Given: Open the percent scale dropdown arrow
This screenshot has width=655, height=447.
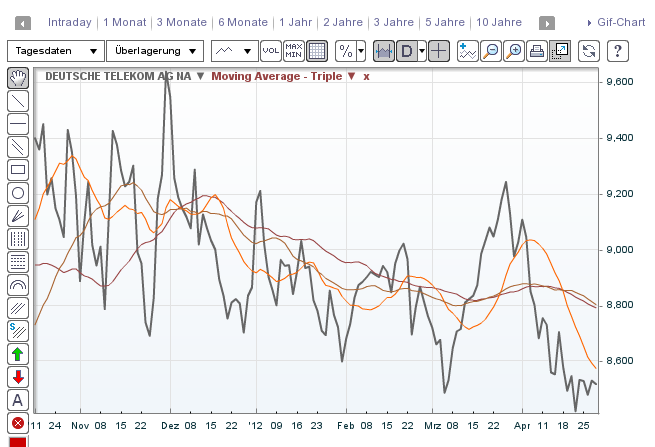Looking at the screenshot, I should [361, 51].
